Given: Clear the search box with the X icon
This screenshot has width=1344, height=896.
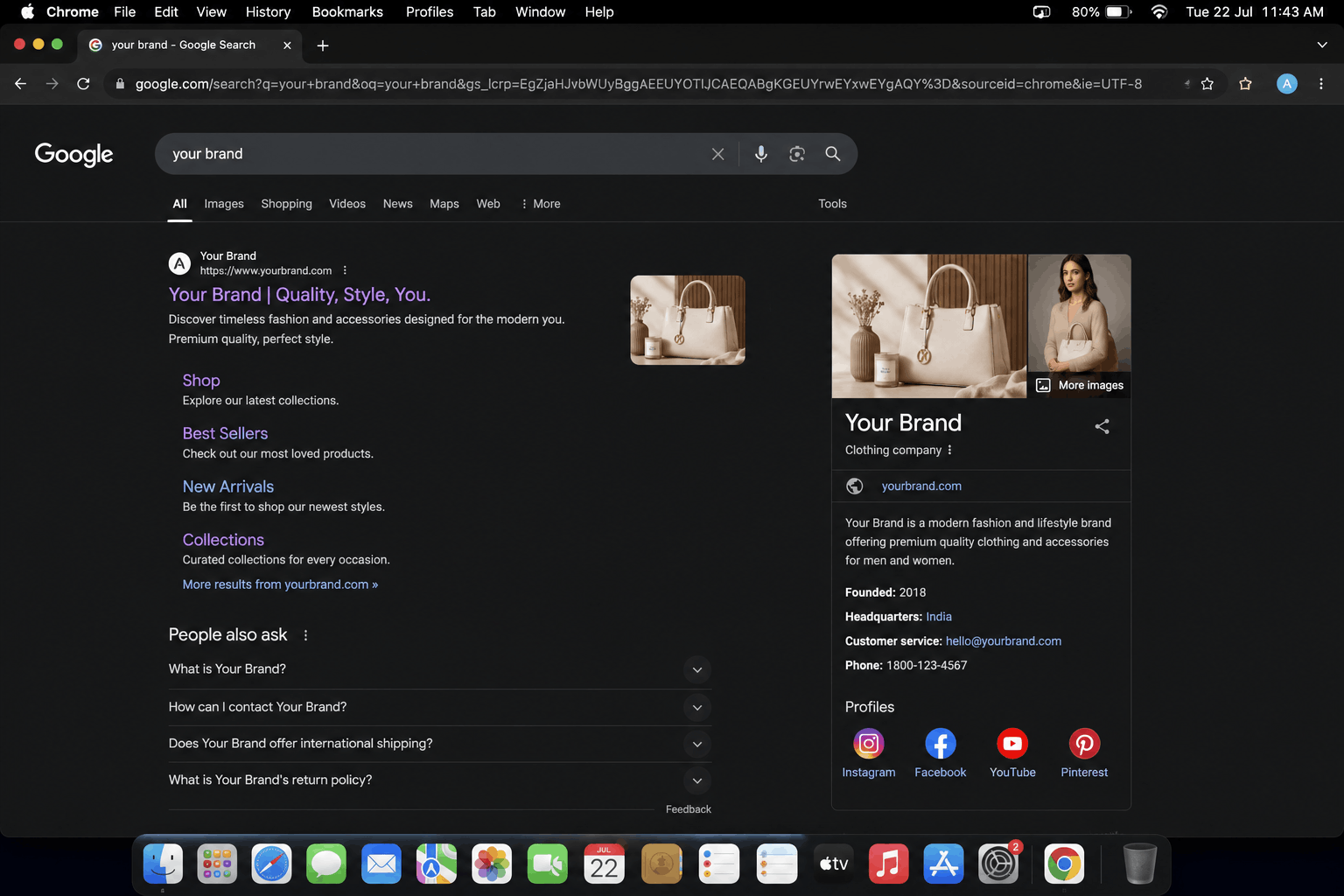Looking at the screenshot, I should pos(717,154).
